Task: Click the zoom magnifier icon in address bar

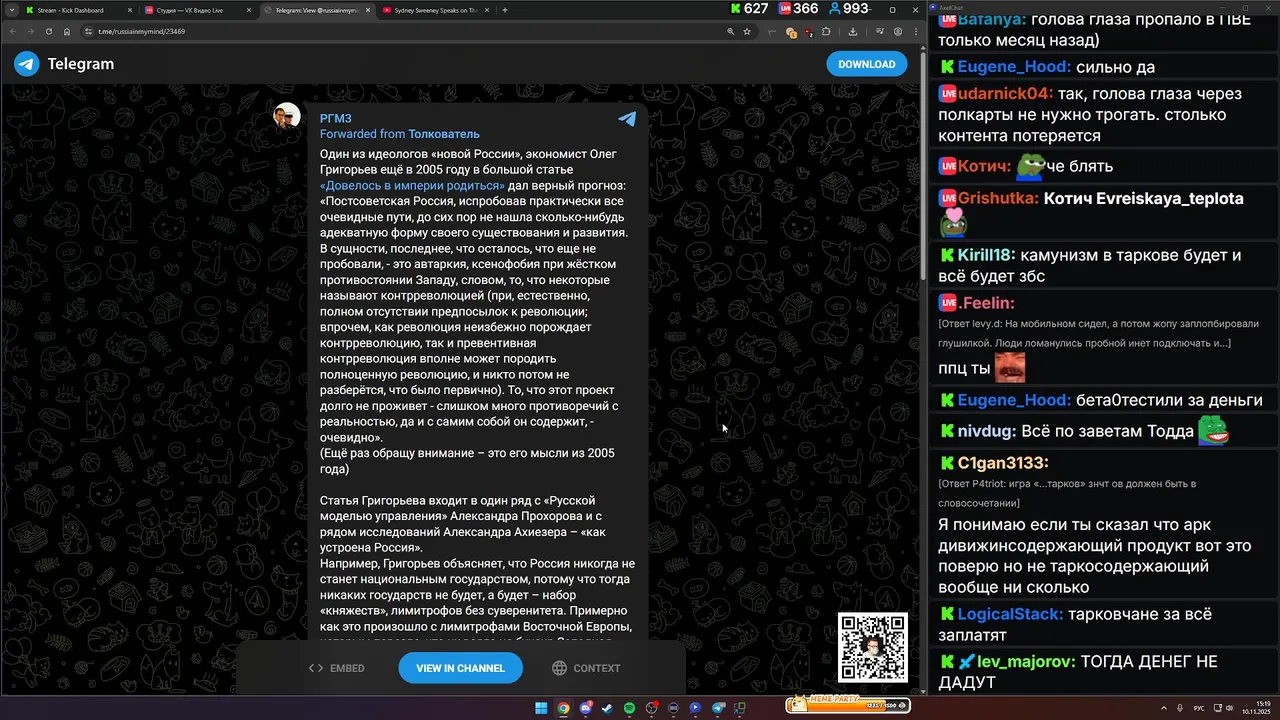Action: pyautogui.click(x=731, y=32)
